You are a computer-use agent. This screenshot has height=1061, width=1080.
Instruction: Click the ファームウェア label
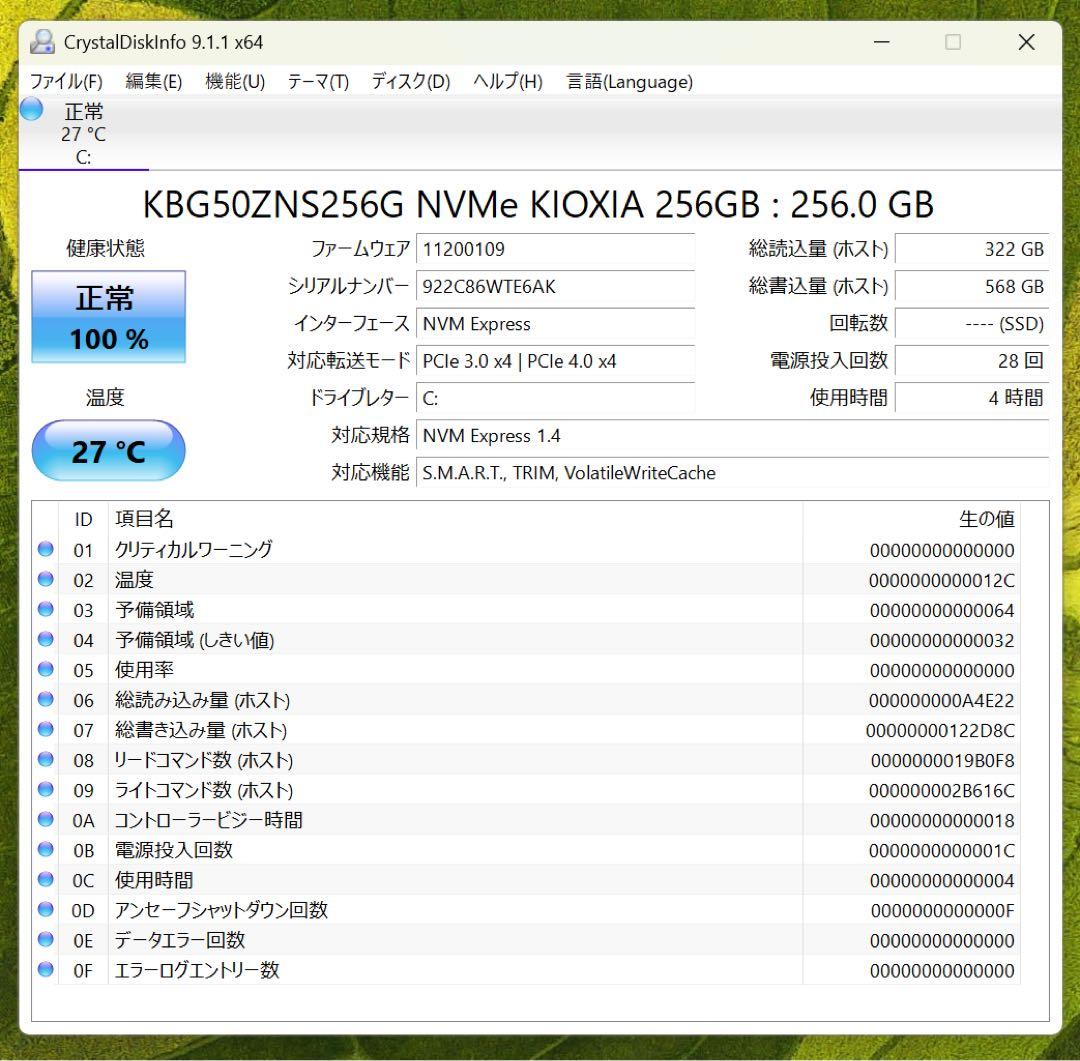point(360,249)
